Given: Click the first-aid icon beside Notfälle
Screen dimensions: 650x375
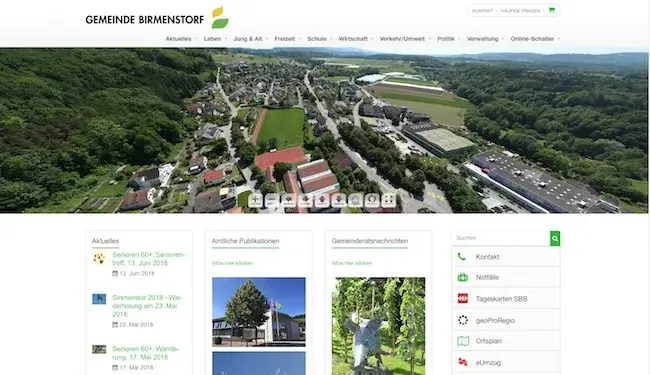Looking at the screenshot, I should 463,277.
